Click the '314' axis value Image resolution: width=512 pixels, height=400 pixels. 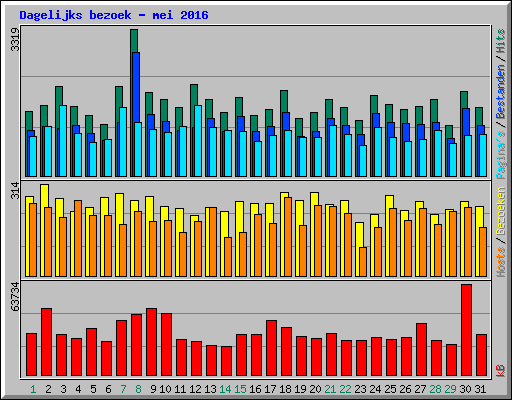coord(15,190)
